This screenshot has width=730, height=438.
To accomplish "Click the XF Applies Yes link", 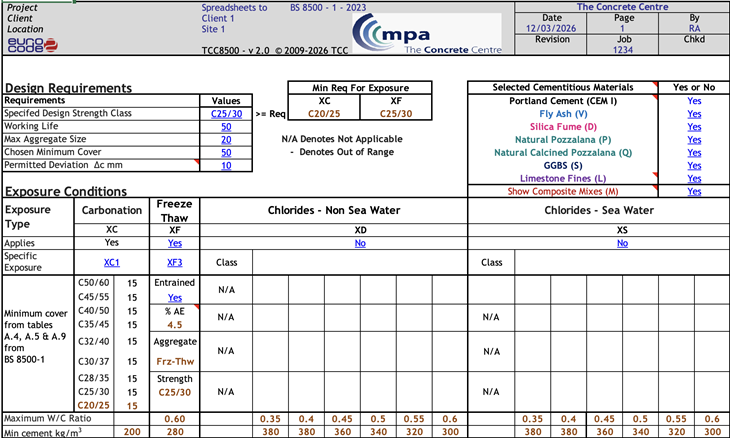I will (x=175, y=243).
